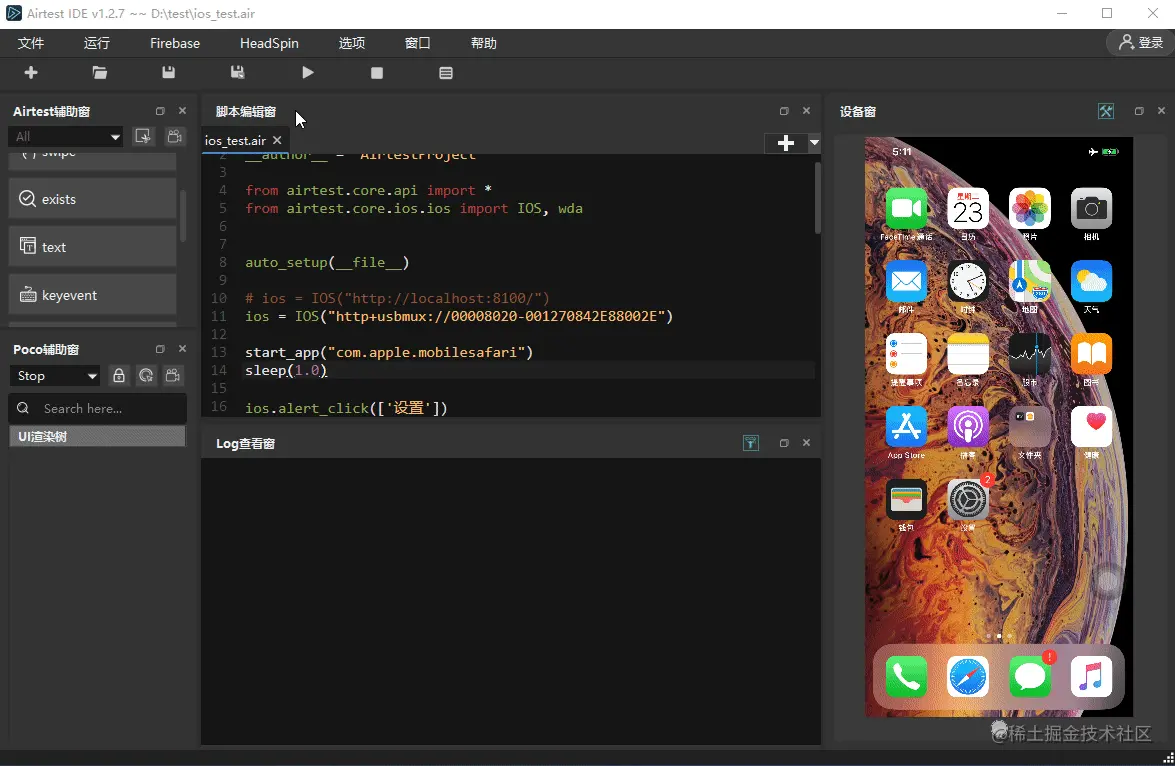Save the script with the floppy disk icon
Viewport: 1175px width, 766px height.
pyautogui.click(x=169, y=73)
